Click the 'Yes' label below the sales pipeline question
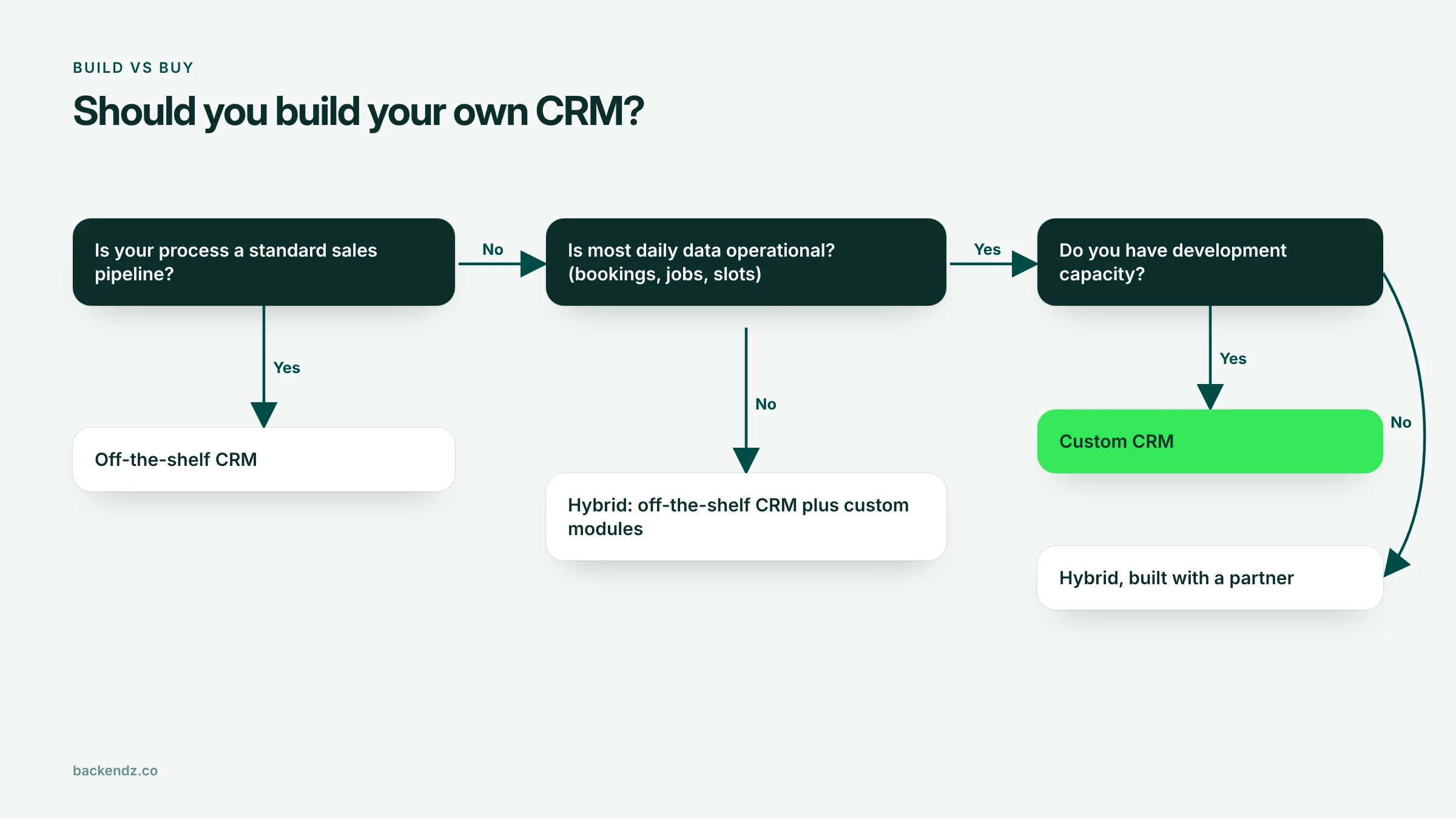The height and width of the screenshot is (819, 1456). 286,368
